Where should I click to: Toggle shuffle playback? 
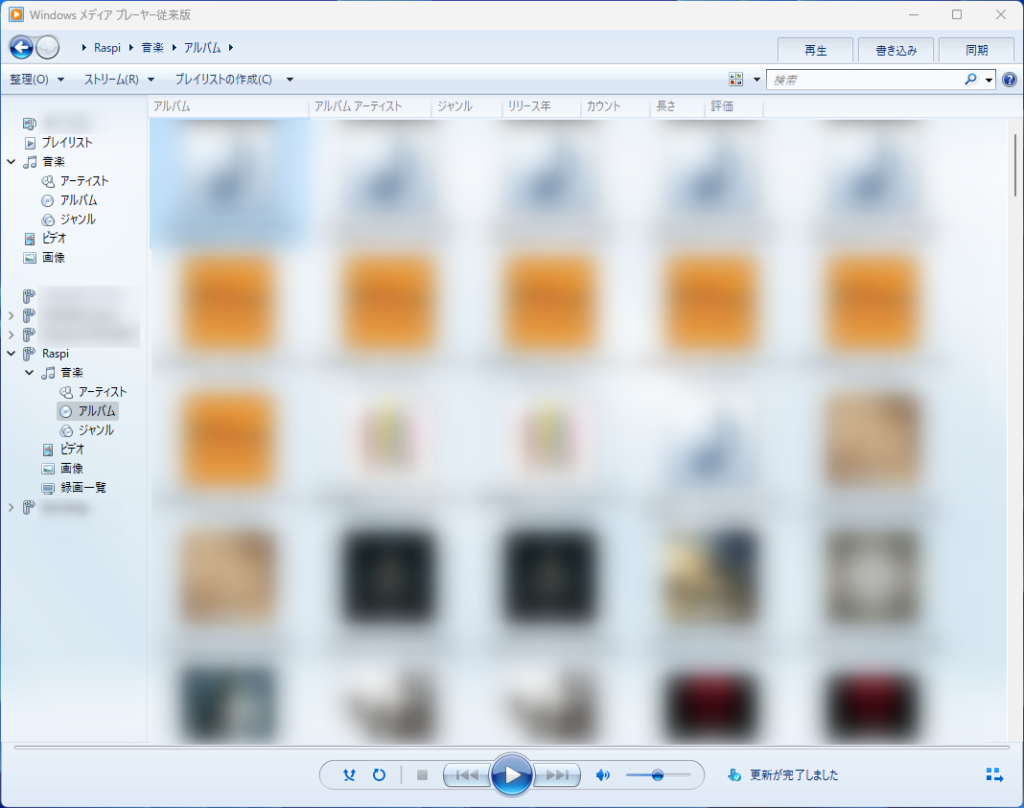(349, 775)
